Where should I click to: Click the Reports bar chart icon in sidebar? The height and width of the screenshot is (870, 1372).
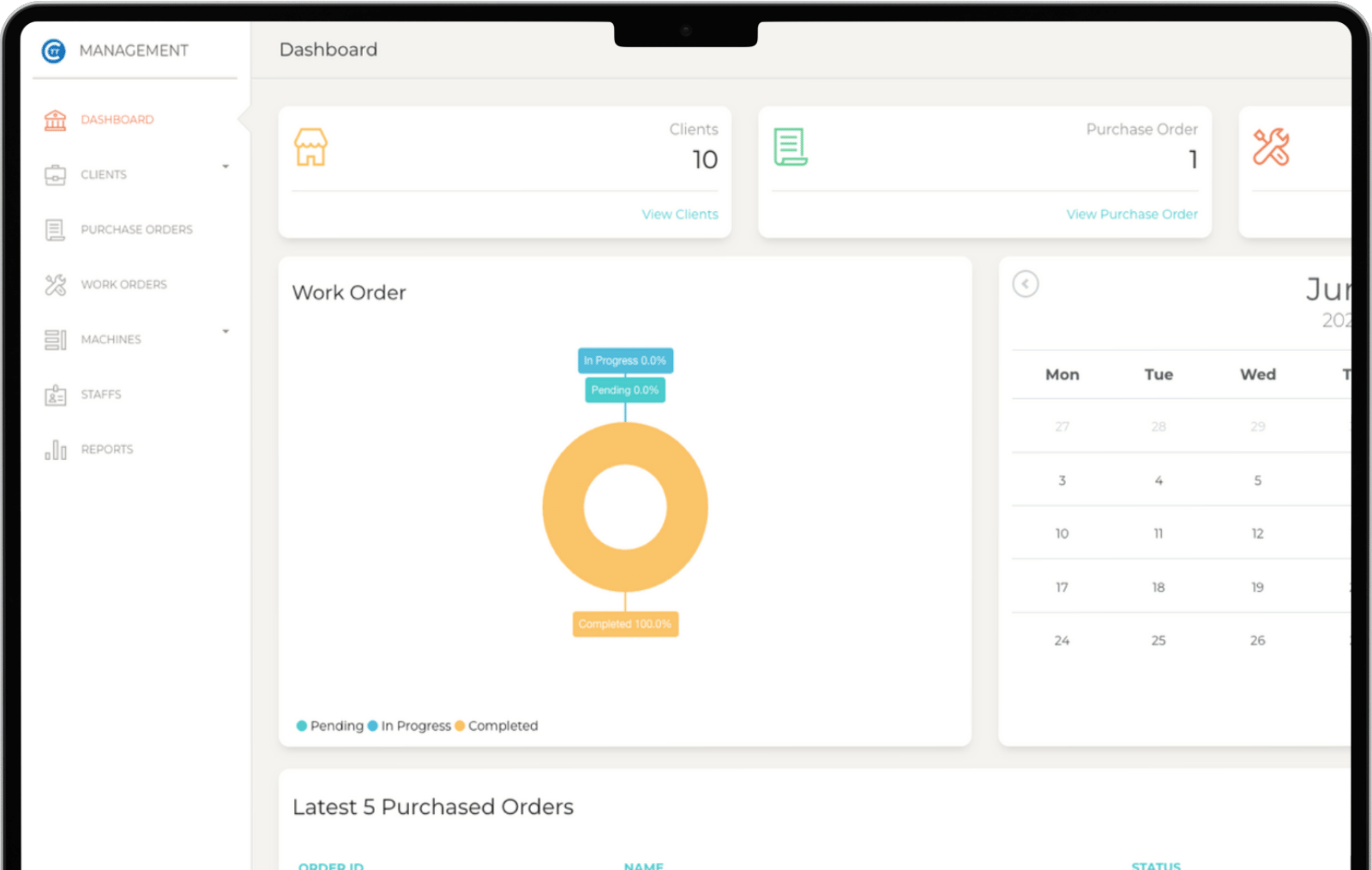(x=55, y=450)
